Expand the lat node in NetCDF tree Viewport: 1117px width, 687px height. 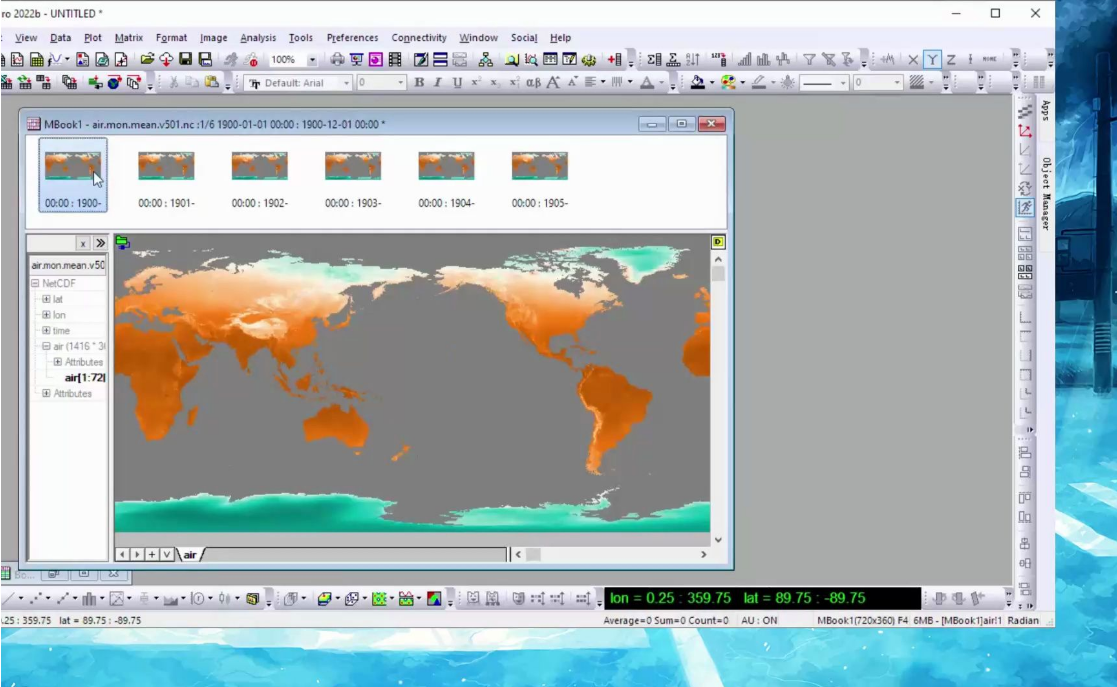click(46, 299)
